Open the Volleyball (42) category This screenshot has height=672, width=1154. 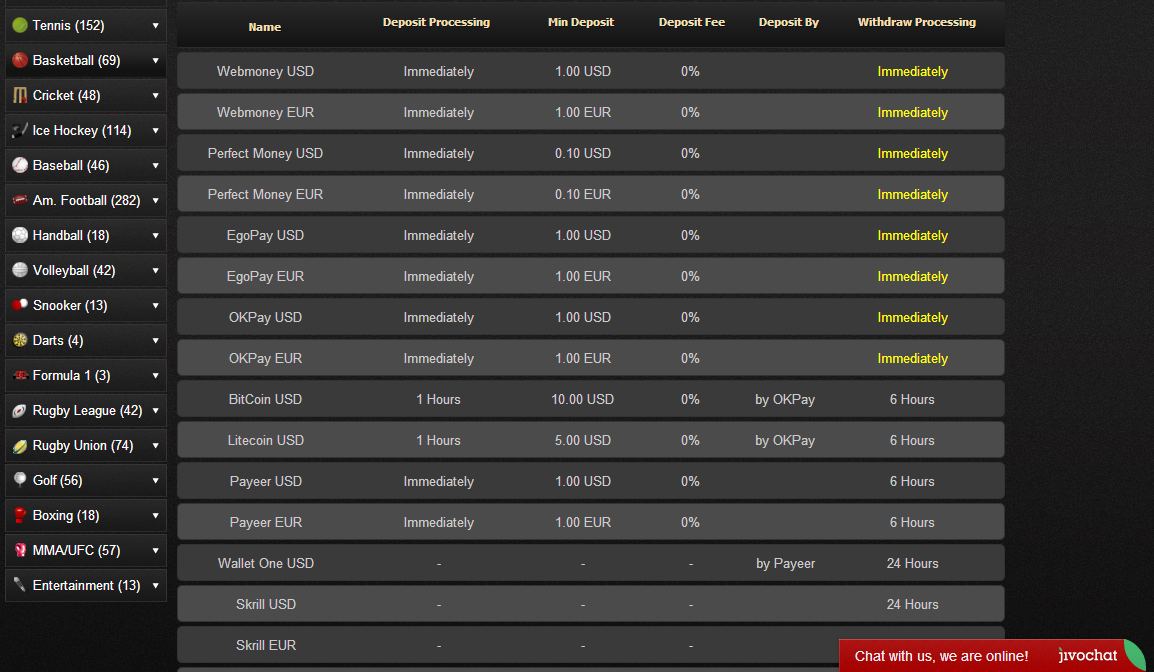coord(85,270)
